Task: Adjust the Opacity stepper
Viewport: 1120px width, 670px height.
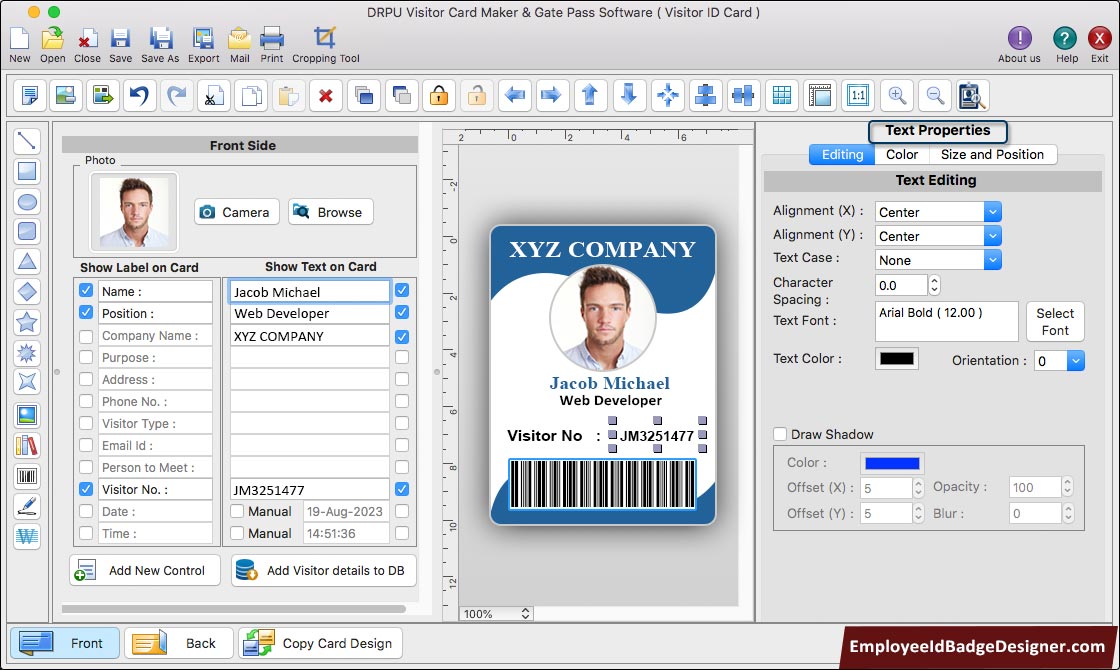Action: tap(1067, 487)
